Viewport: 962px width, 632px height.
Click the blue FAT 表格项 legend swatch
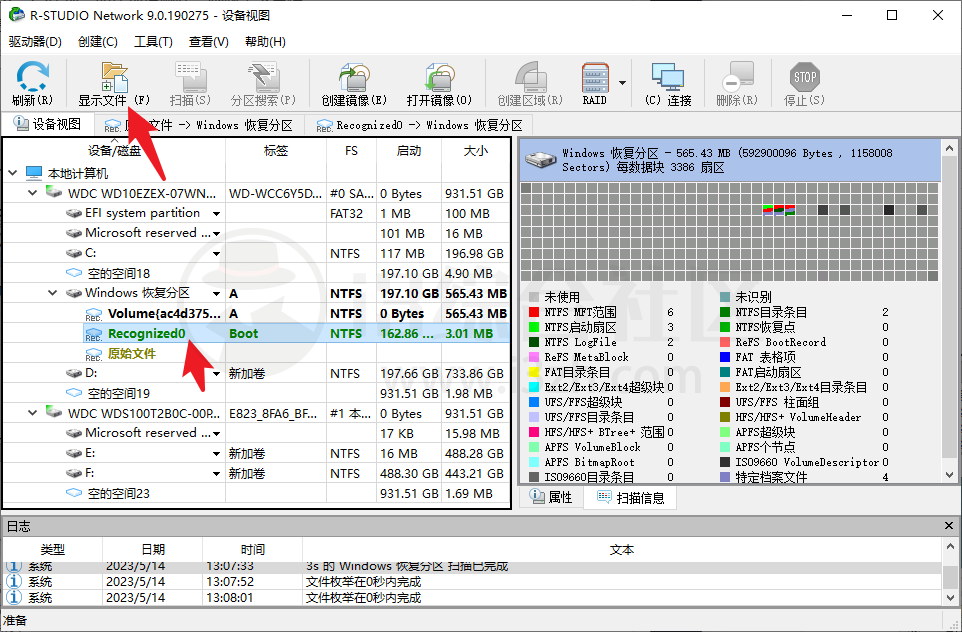click(x=725, y=357)
